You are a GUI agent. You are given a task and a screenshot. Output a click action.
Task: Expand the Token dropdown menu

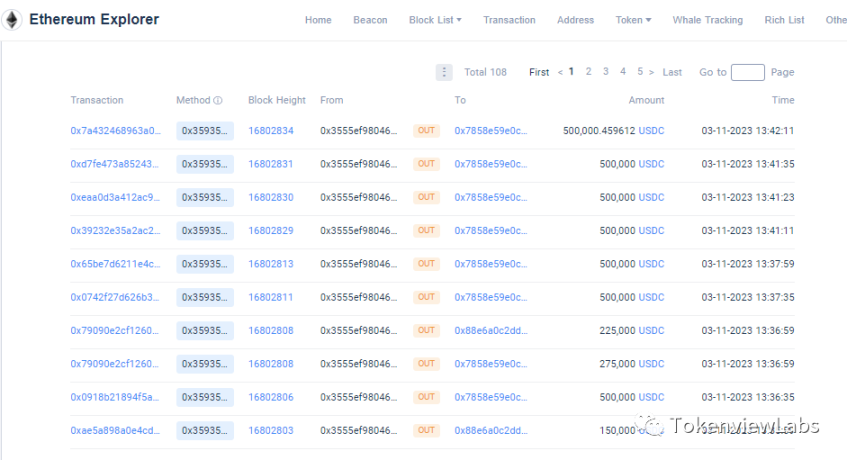[x=633, y=20]
